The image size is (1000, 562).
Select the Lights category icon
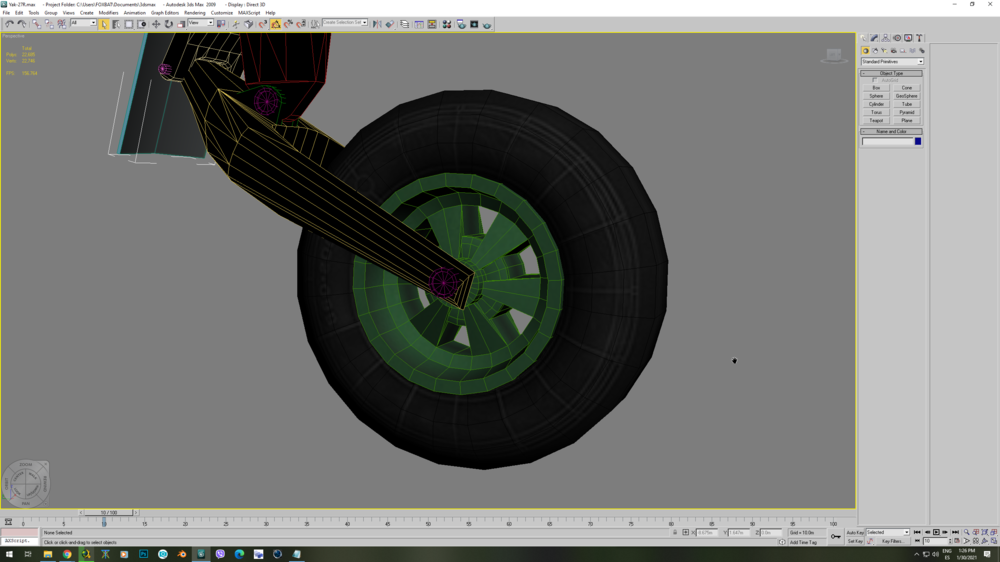(884, 51)
